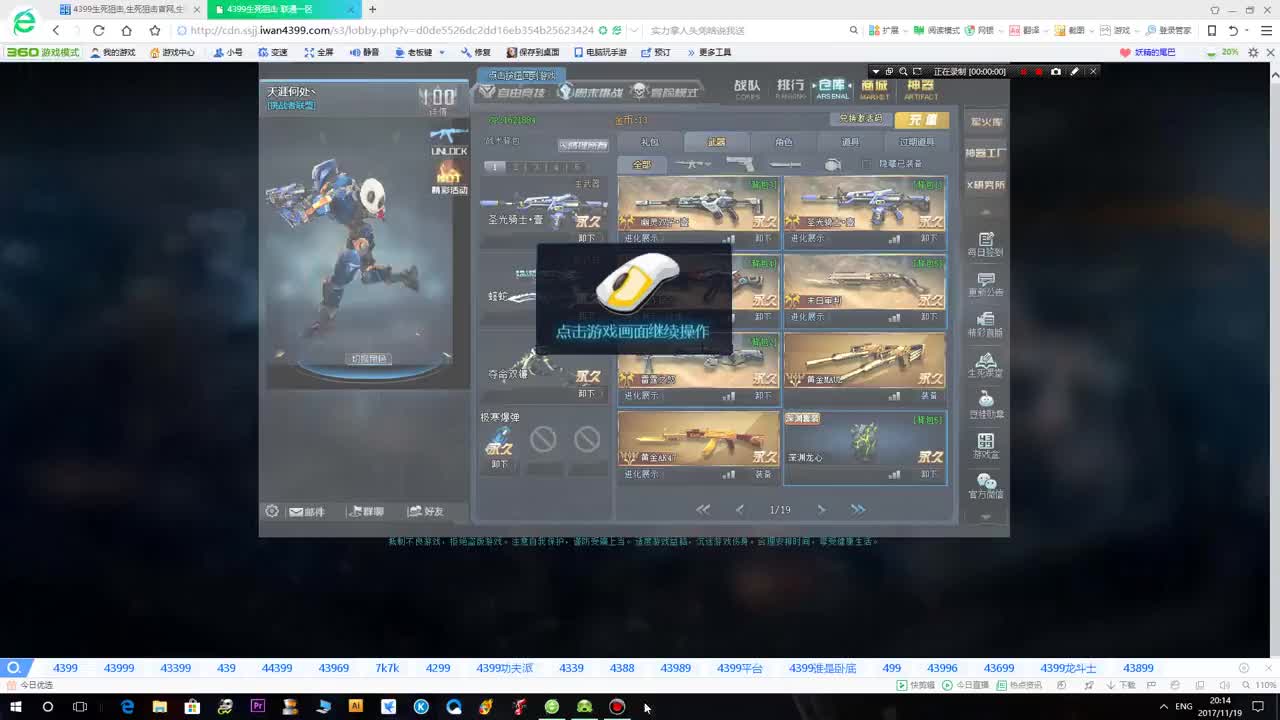Filter weapons by pistol icon
Image resolution: width=1280 pixels, height=720 pixels.
pyautogui.click(x=739, y=164)
